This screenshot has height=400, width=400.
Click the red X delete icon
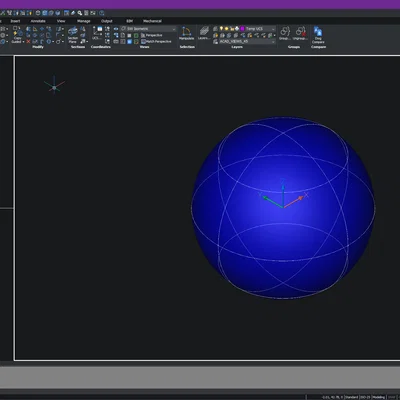pyautogui.click(x=28, y=42)
